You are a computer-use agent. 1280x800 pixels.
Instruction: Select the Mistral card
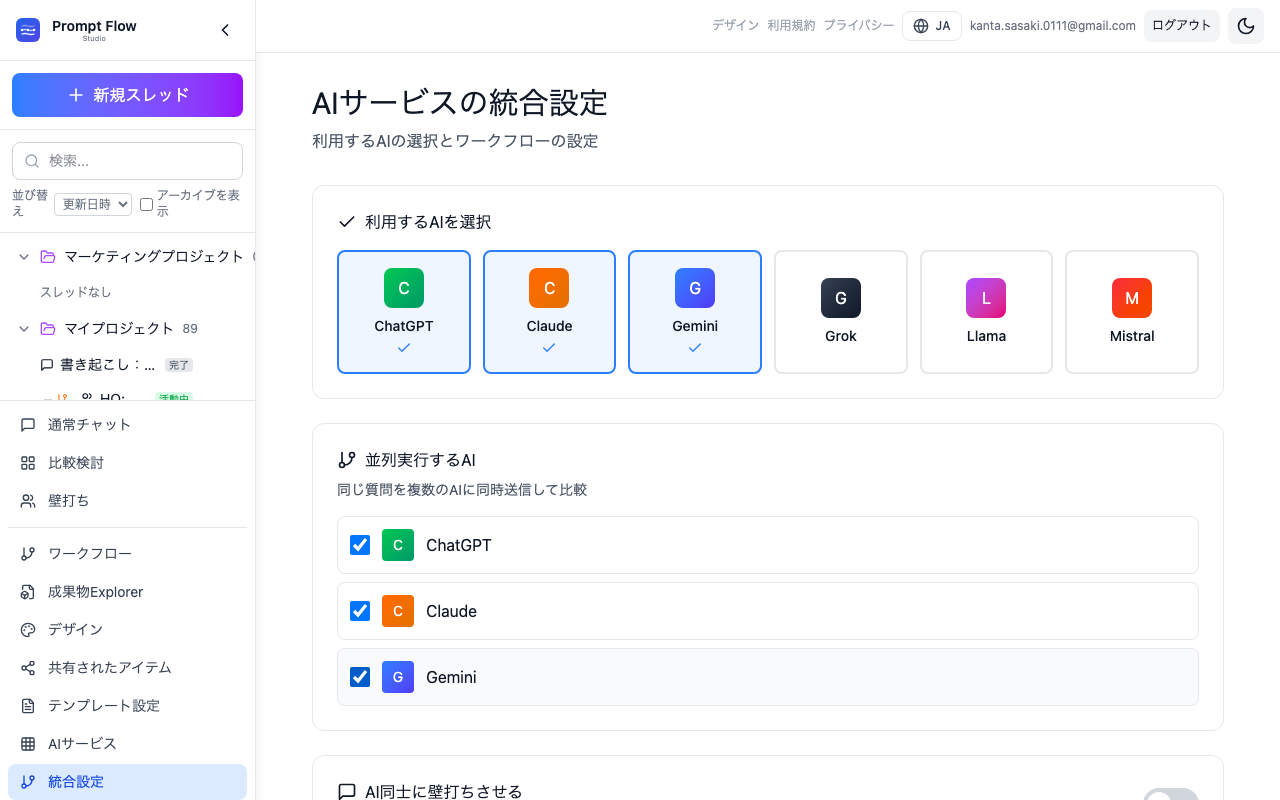[x=1132, y=312]
